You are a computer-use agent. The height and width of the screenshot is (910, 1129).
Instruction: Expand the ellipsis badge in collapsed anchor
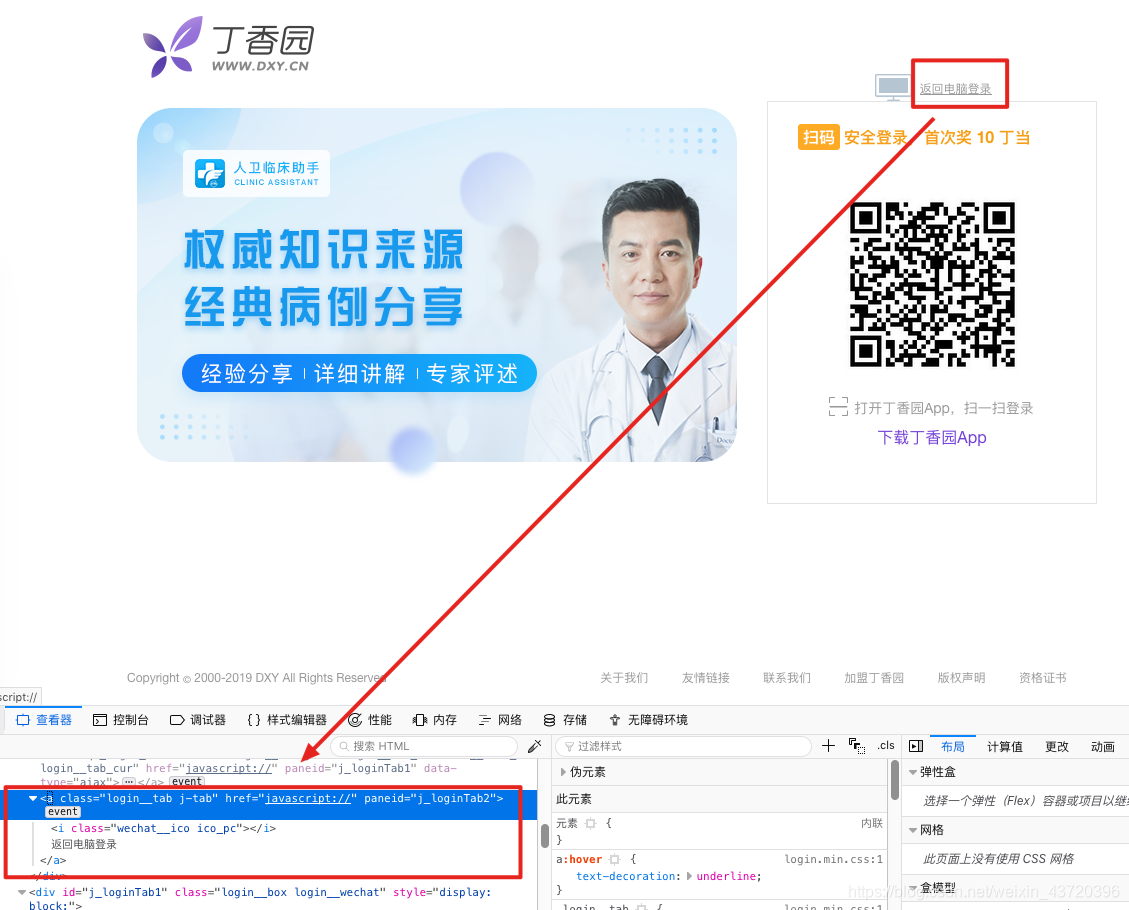[x=129, y=782]
